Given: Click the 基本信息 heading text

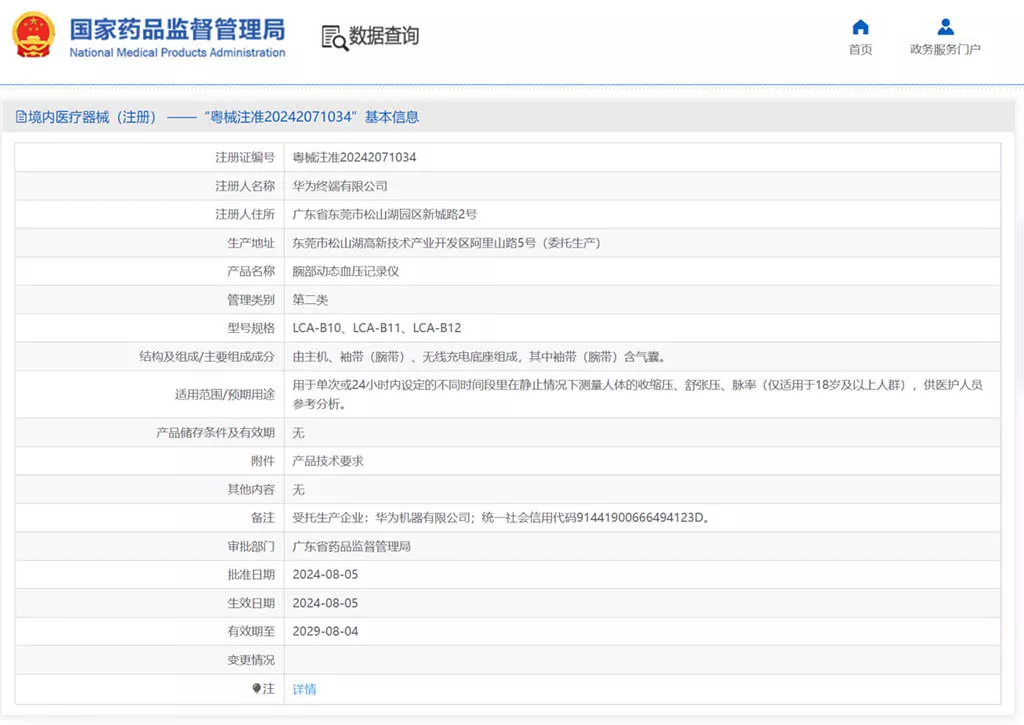Looking at the screenshot, I should click(x=391, y=117).
